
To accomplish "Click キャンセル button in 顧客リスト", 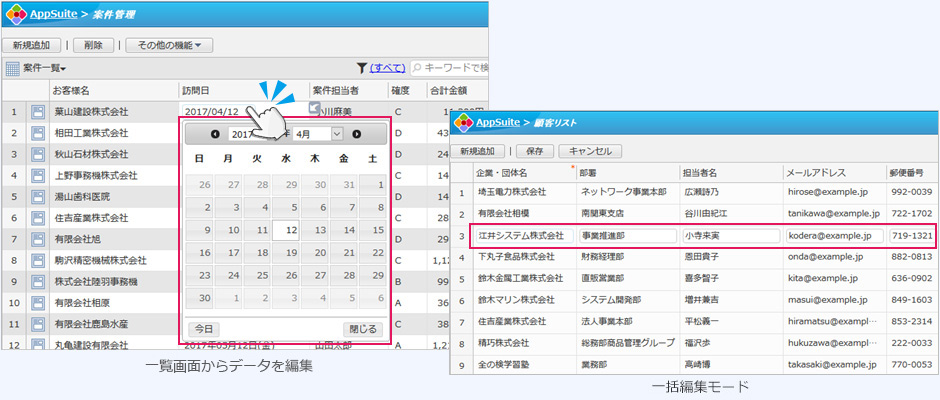I will (x=589, y=151).
